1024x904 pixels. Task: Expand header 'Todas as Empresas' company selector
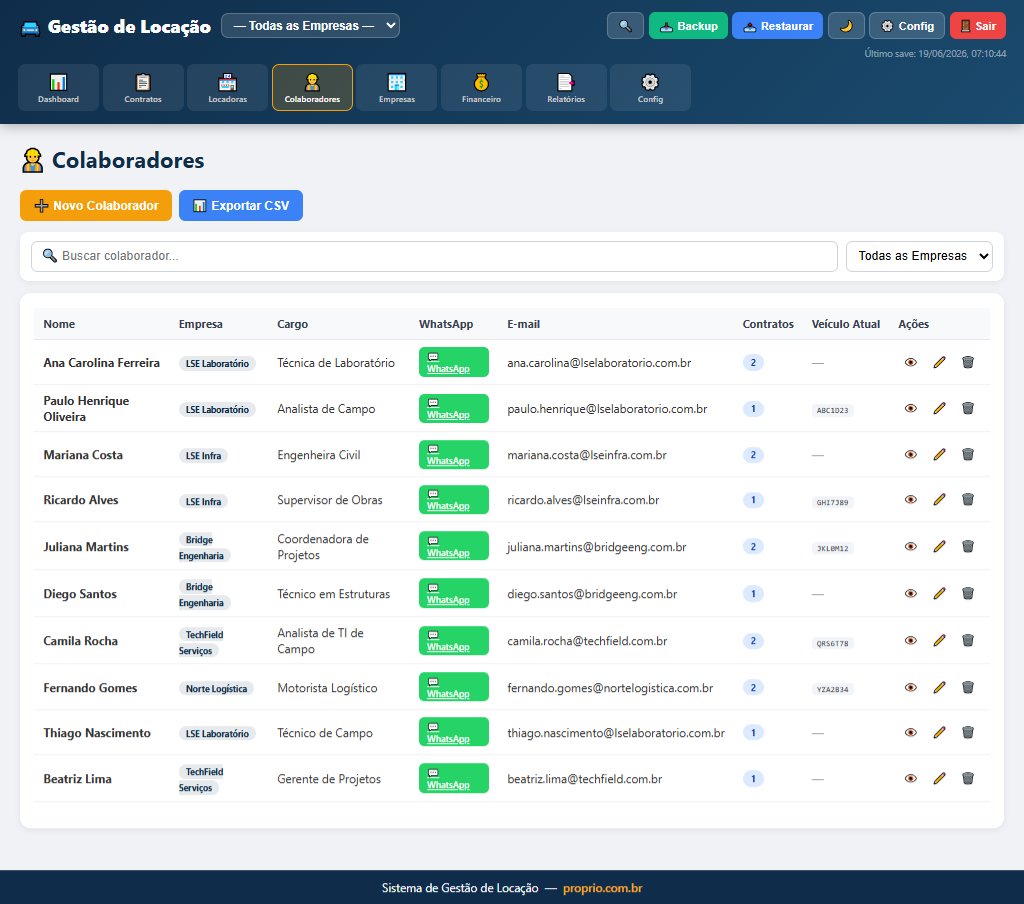(310, 26)
